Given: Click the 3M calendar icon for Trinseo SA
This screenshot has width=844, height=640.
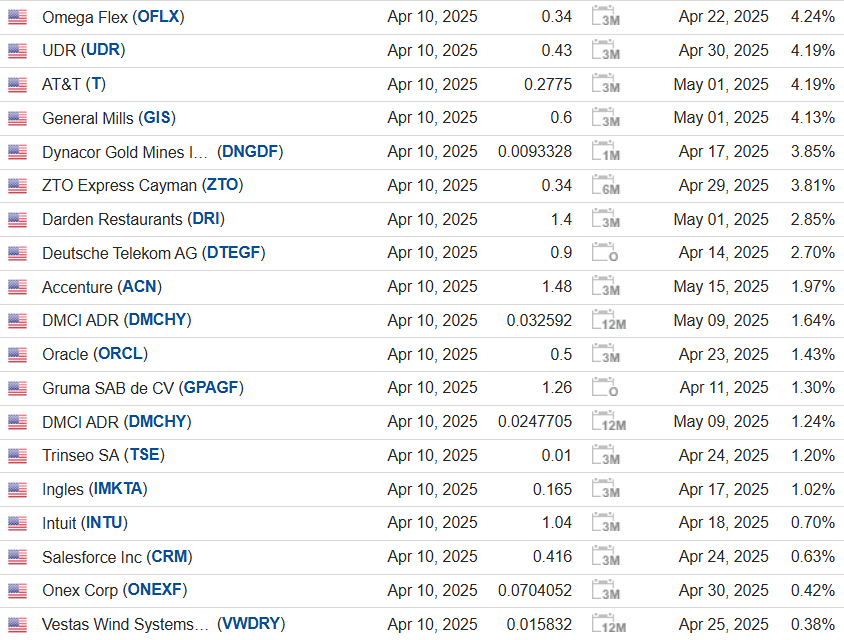Looking at the screenshot, I should coord(606,456).
